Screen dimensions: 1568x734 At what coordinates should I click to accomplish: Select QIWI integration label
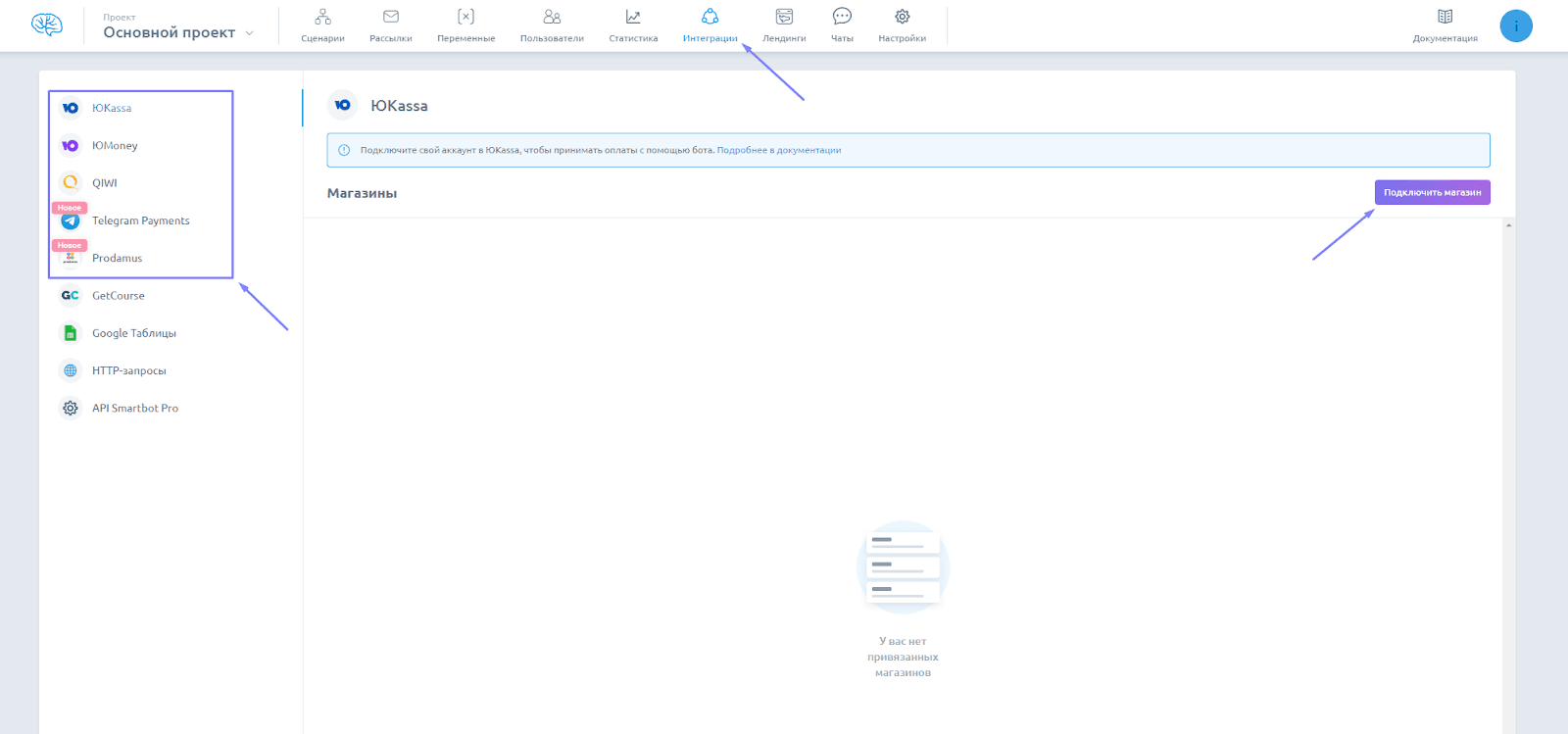(105, 182)
